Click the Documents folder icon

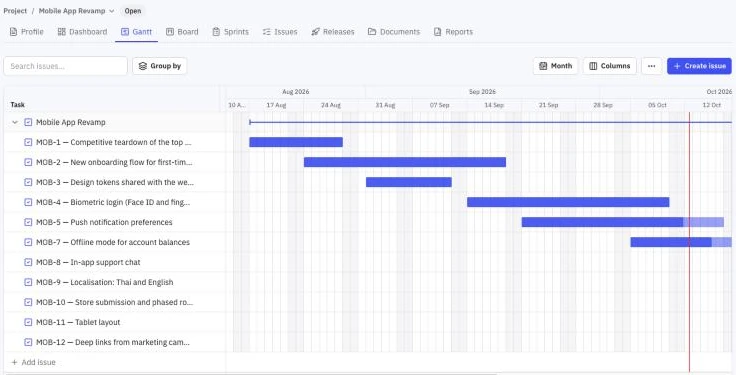372,32
